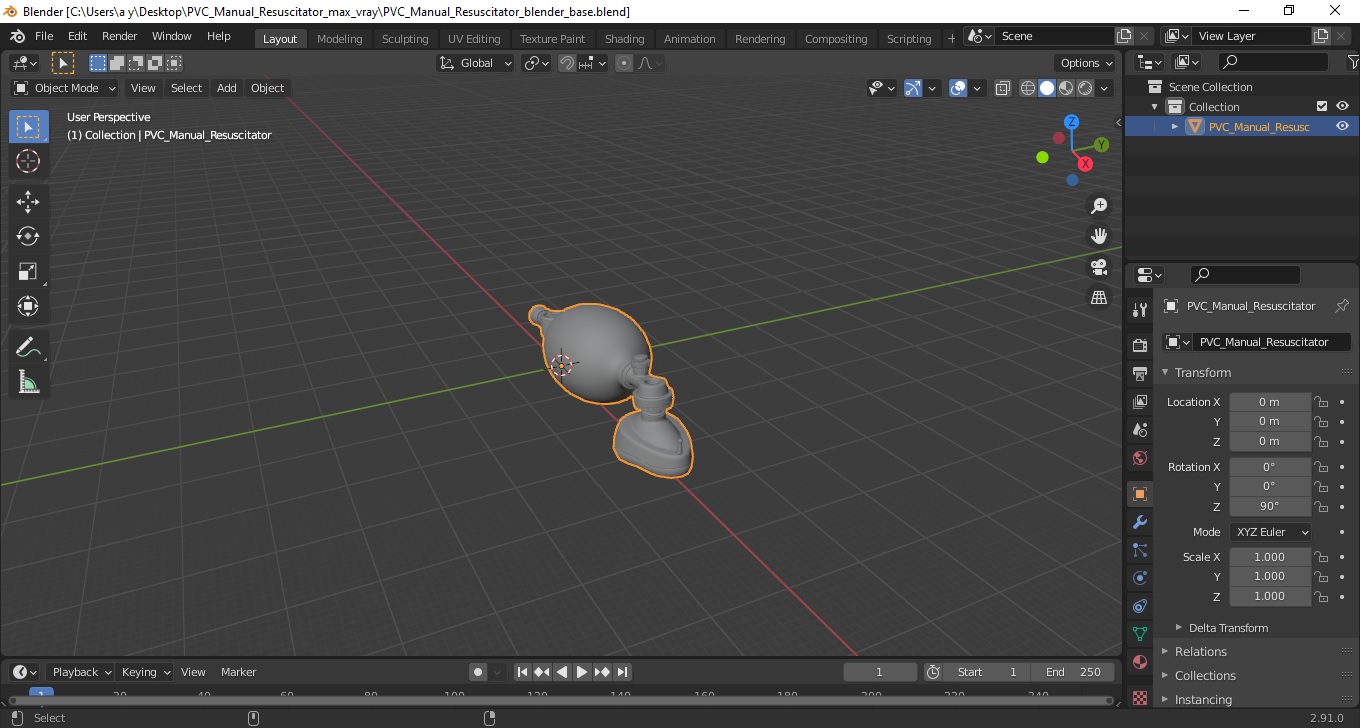Select the Move tool
Viewport: 1360px width, 728px height.
[28, 202]
